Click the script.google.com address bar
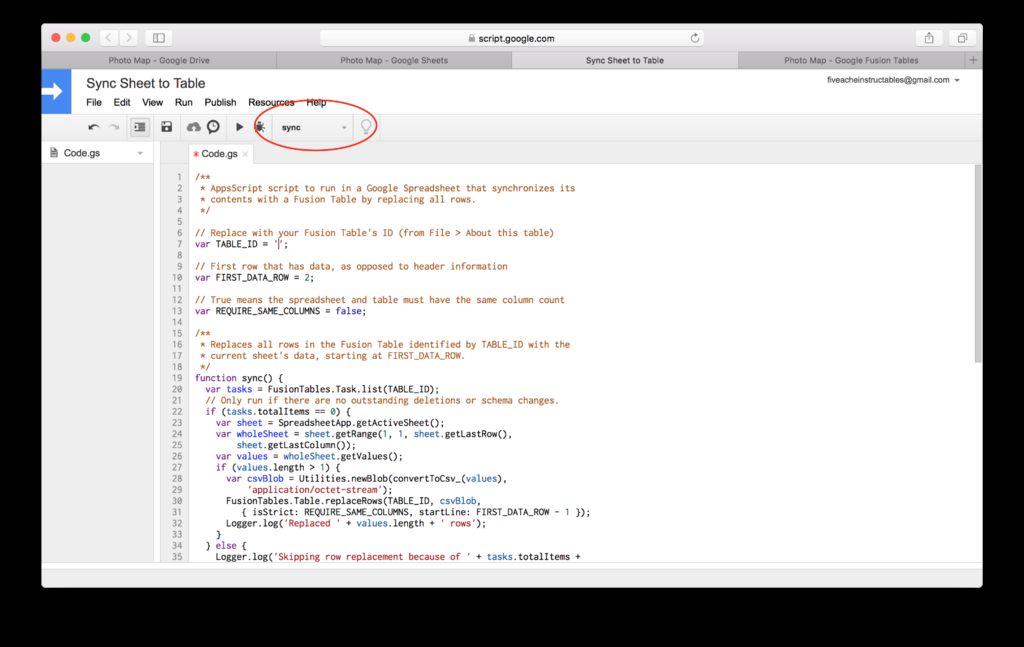 point(511,38)
